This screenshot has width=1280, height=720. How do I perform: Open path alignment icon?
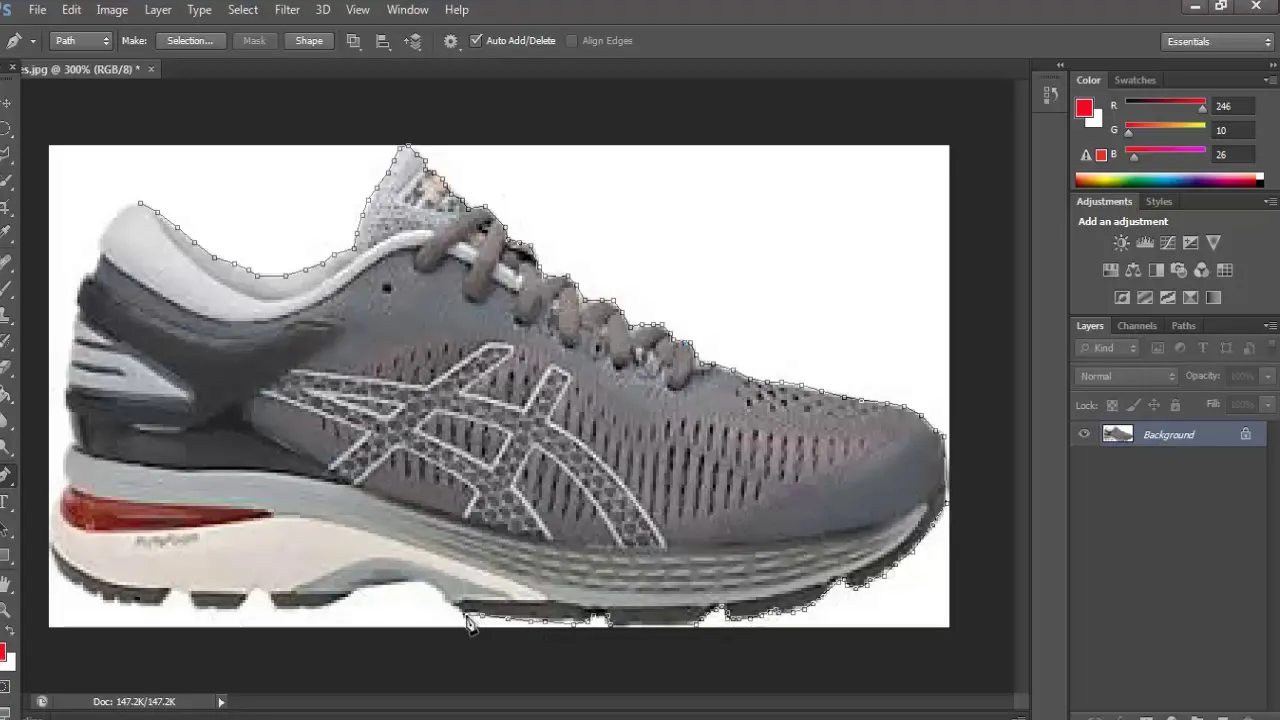click(x=382, y=41)
